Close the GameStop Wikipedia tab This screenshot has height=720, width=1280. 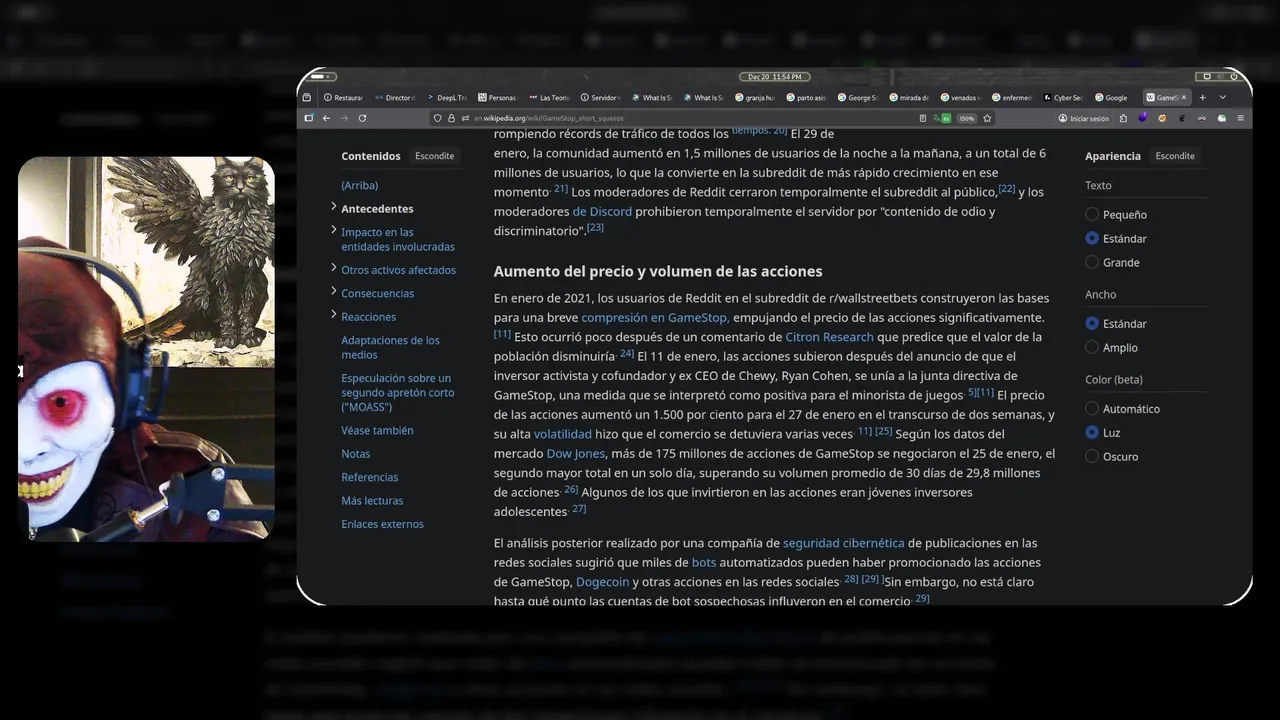(1184, 98)
